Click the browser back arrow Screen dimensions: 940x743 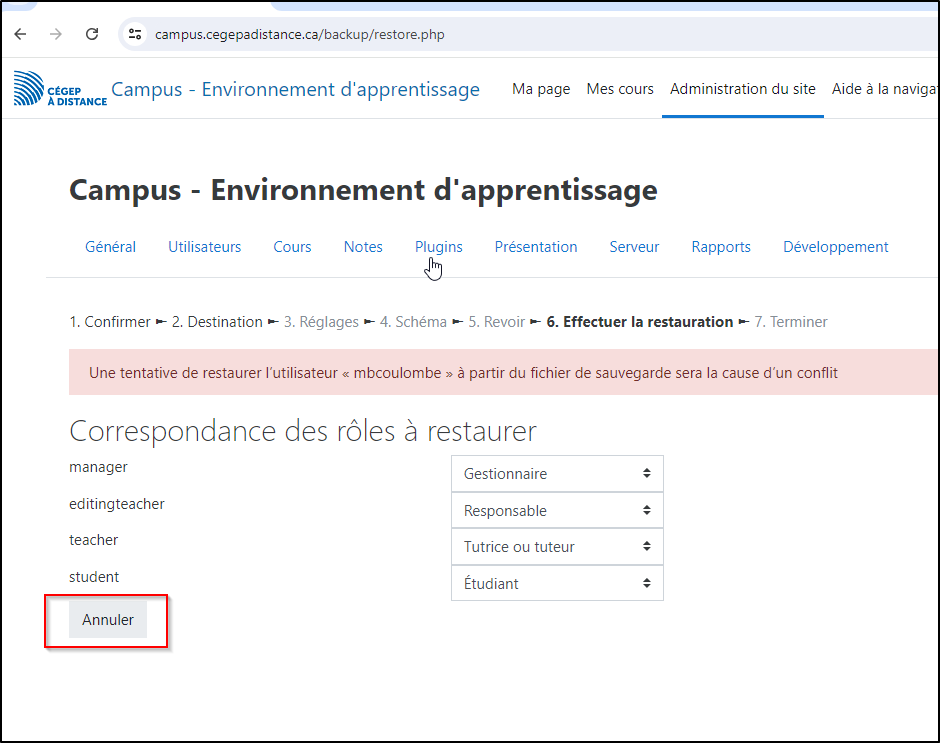[20, 34]
